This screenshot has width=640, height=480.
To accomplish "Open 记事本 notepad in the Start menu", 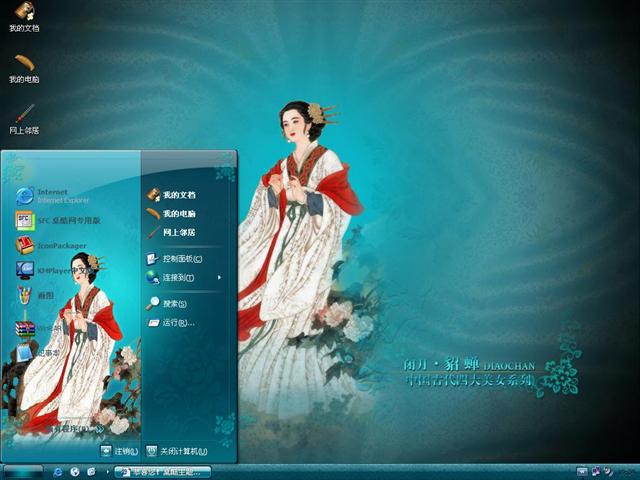I will [x=38, y=353].
